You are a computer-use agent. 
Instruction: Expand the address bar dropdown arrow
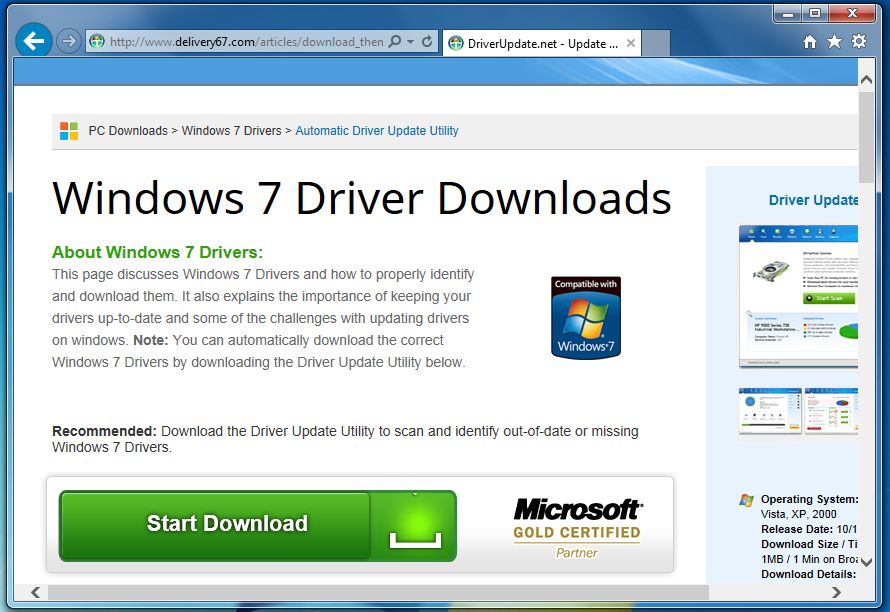[410, 41]
